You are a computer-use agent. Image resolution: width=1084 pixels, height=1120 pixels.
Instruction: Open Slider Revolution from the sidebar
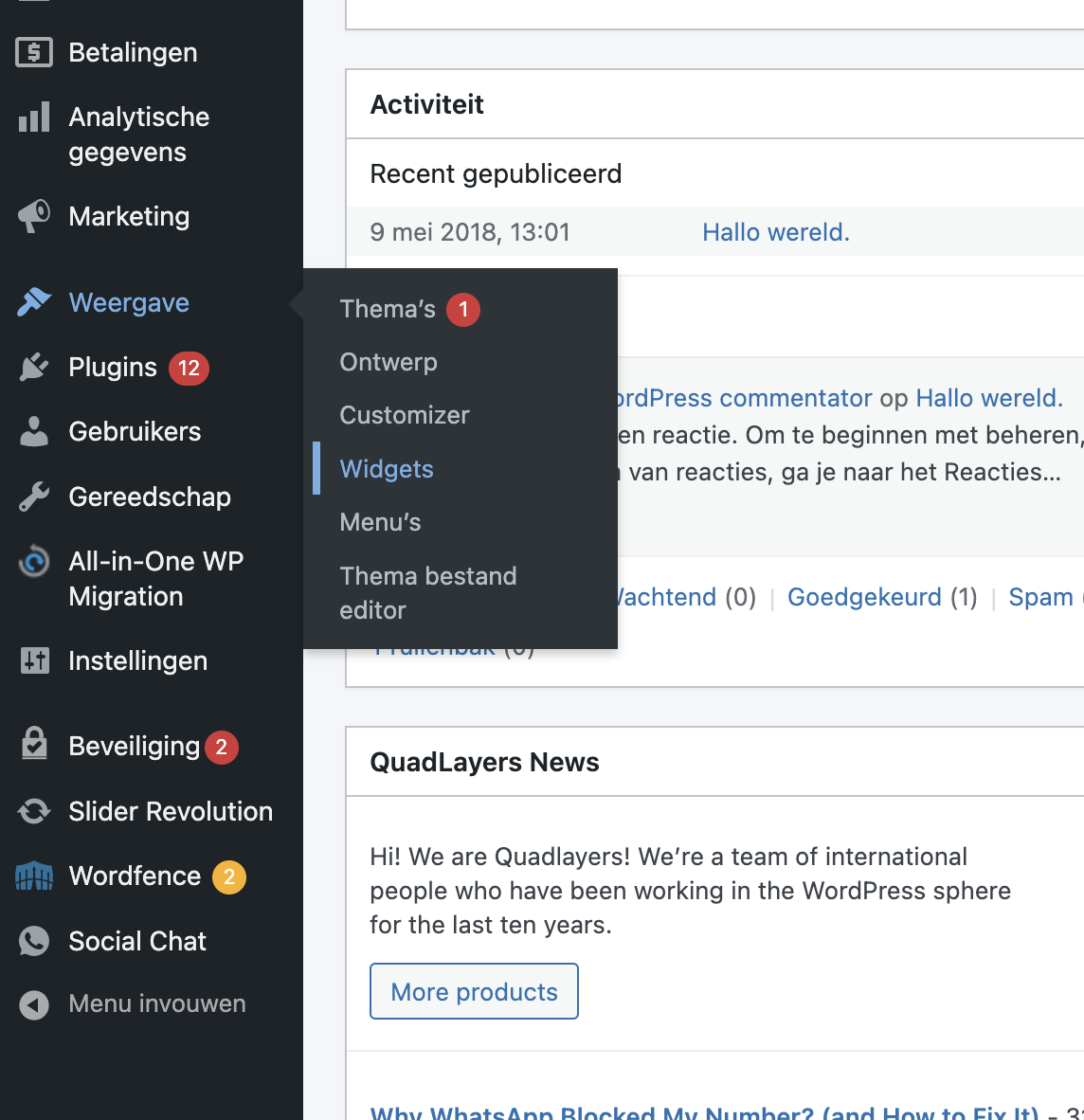(171, 812)
